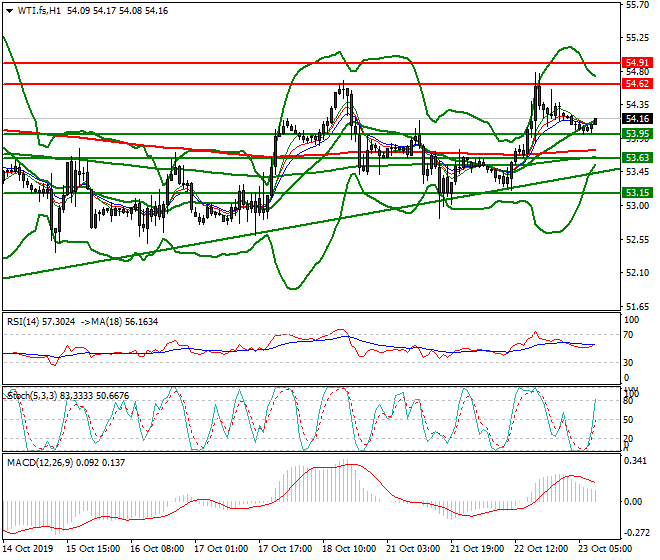
Task: Click the 17 Oct 01:00 time label
Action: [x=221, y=549]
